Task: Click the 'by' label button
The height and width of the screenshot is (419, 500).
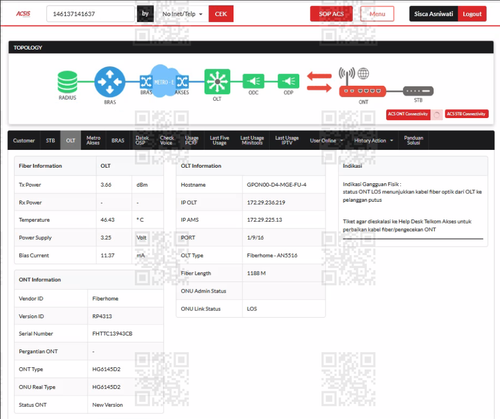Action: 145,14
